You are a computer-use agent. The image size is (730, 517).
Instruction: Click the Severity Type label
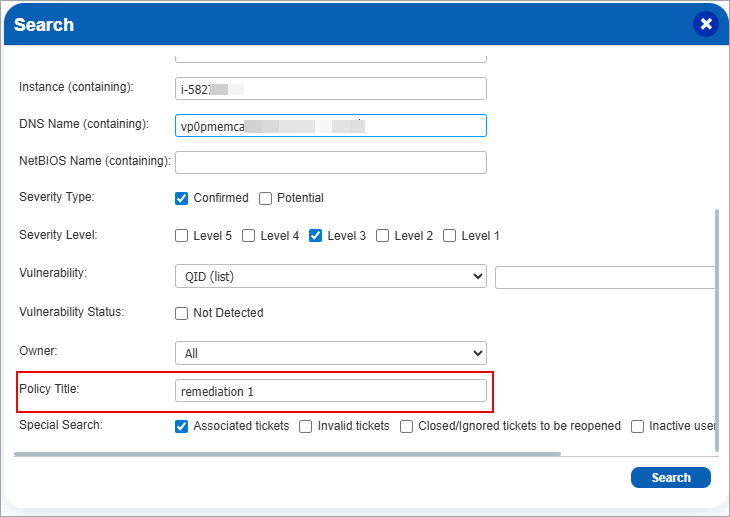(57, 197)
